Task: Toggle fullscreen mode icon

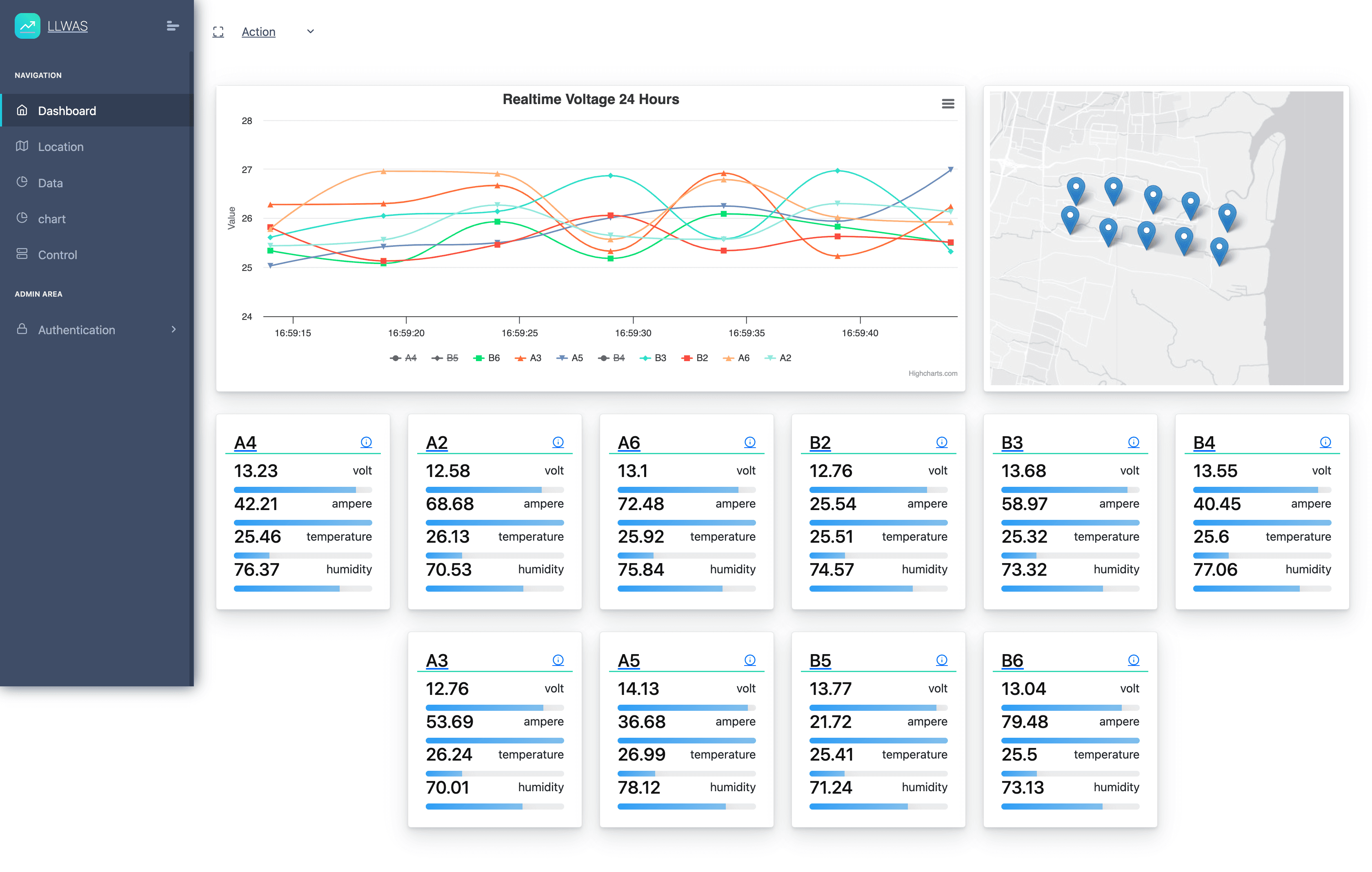Action: point(218,32)
